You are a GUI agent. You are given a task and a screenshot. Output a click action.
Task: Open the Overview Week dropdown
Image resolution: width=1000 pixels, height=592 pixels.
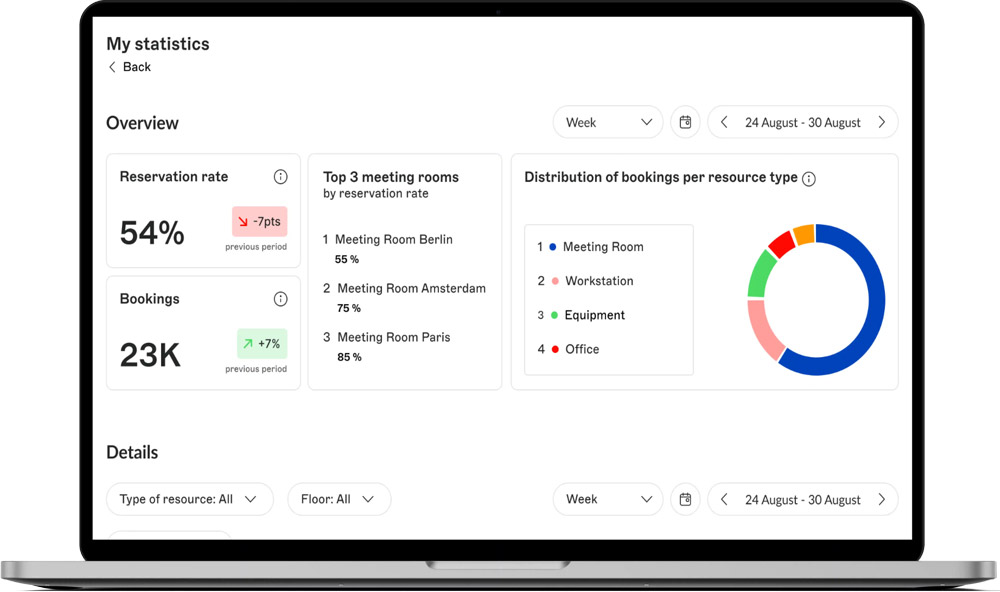pos(608,122)
